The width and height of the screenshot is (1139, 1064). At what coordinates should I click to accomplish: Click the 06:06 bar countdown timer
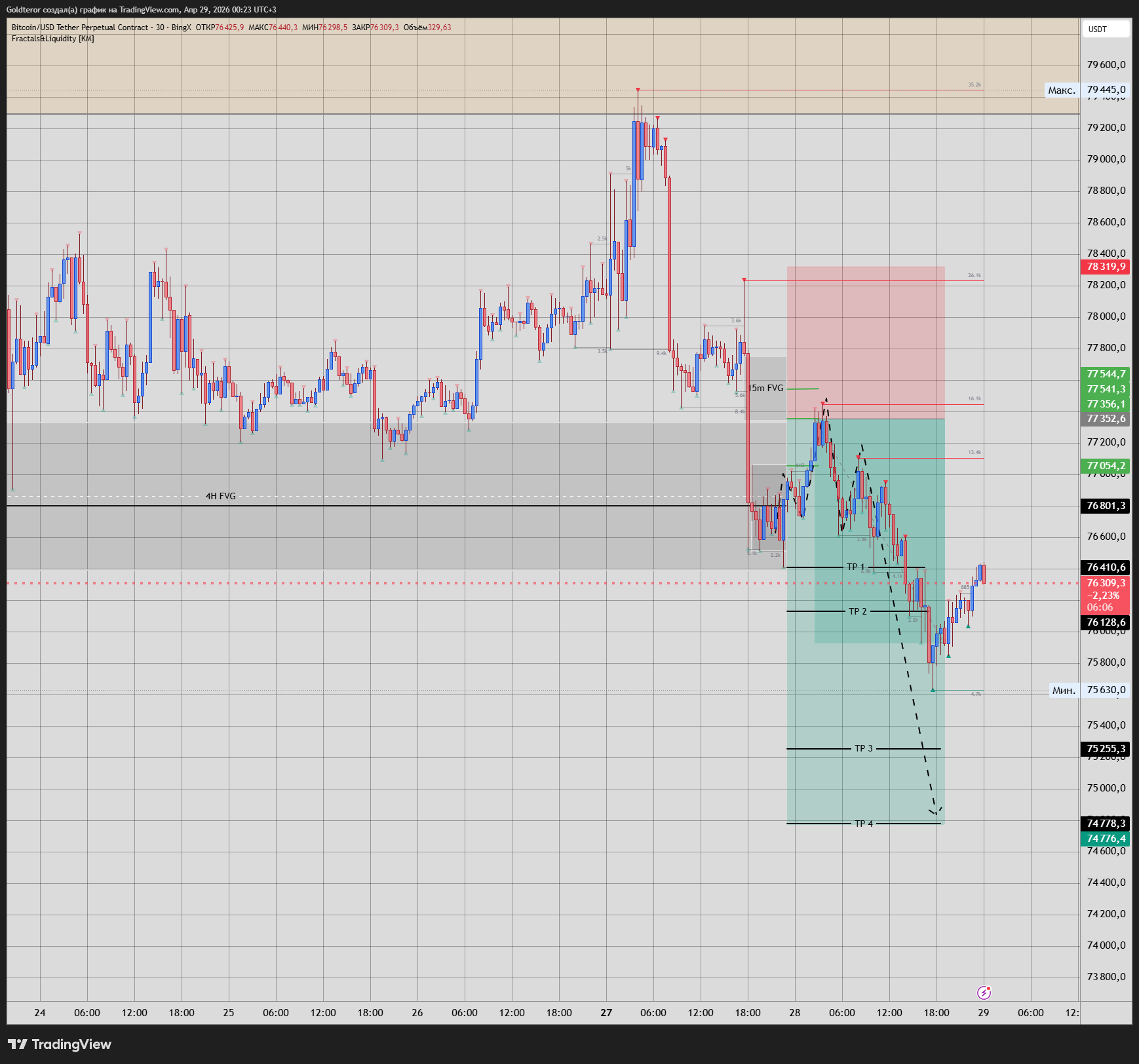1100,607
